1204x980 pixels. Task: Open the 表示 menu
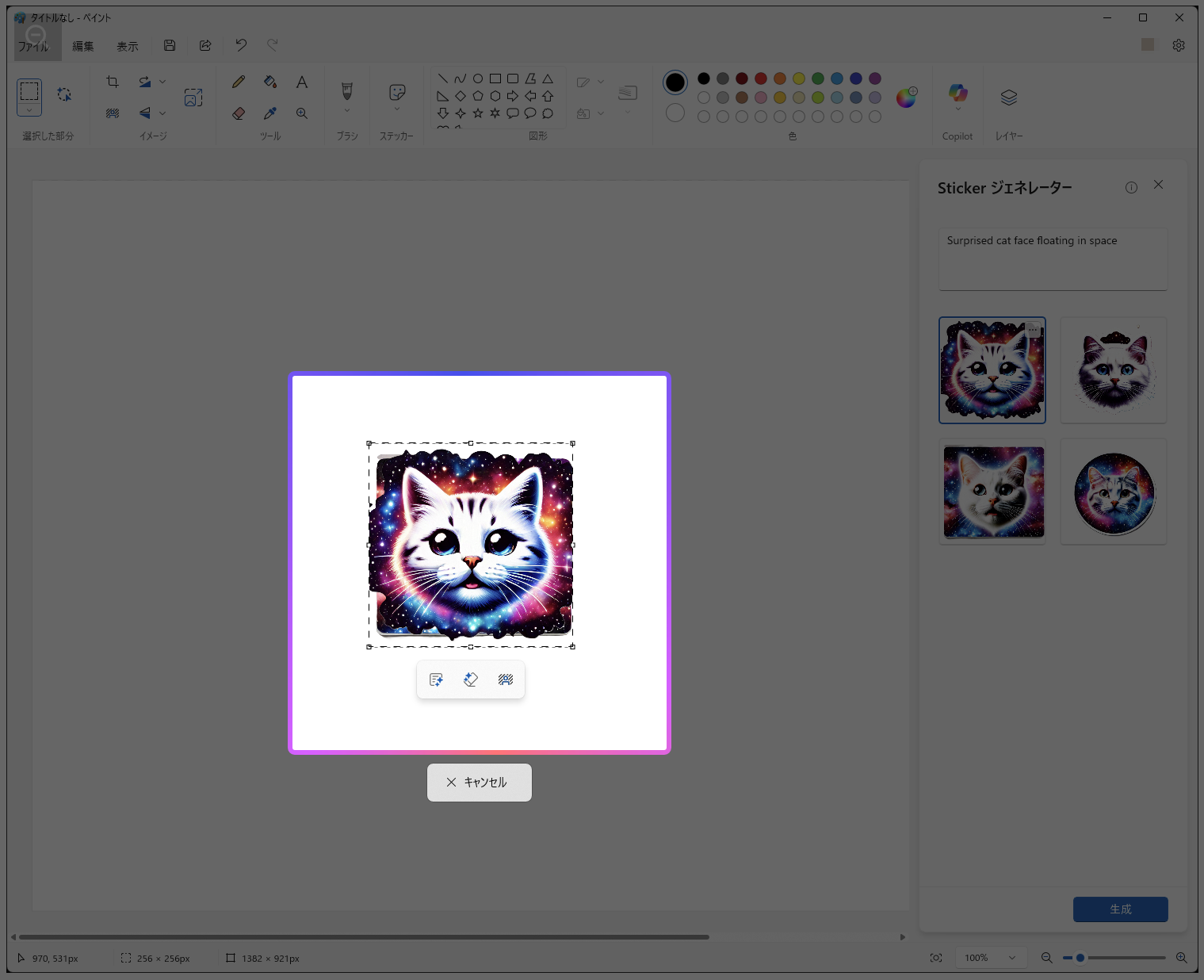pyautogui.click(x=127, y=46)
